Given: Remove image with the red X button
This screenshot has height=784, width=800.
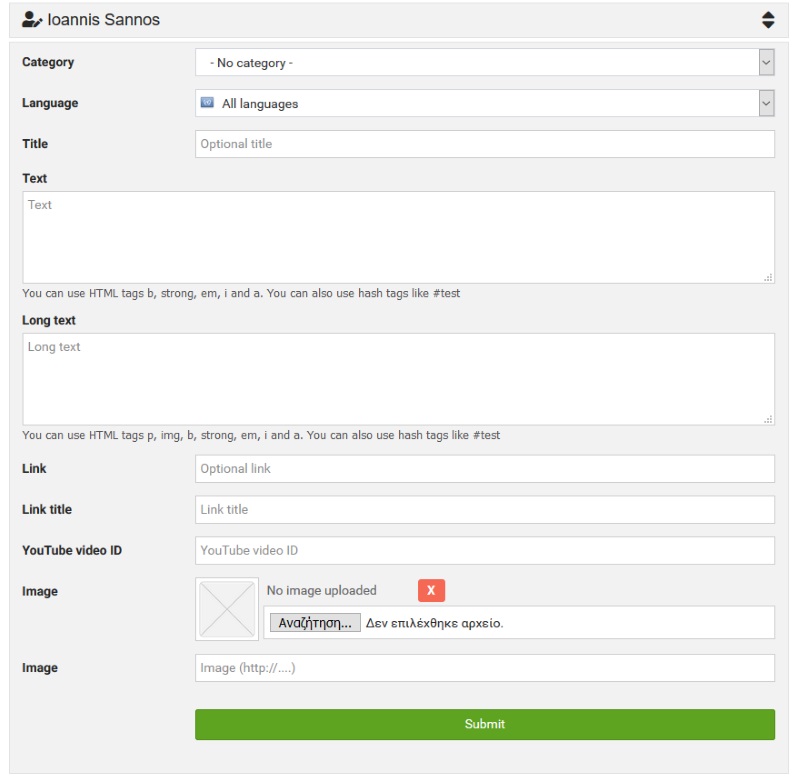Looking at the screenshot, I should point(431,590).
